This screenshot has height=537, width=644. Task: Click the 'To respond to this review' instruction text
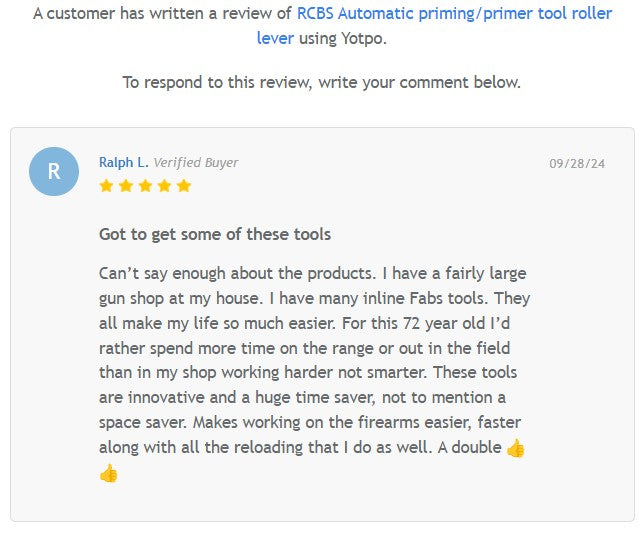pyautogui.click(x=321, y=82)
